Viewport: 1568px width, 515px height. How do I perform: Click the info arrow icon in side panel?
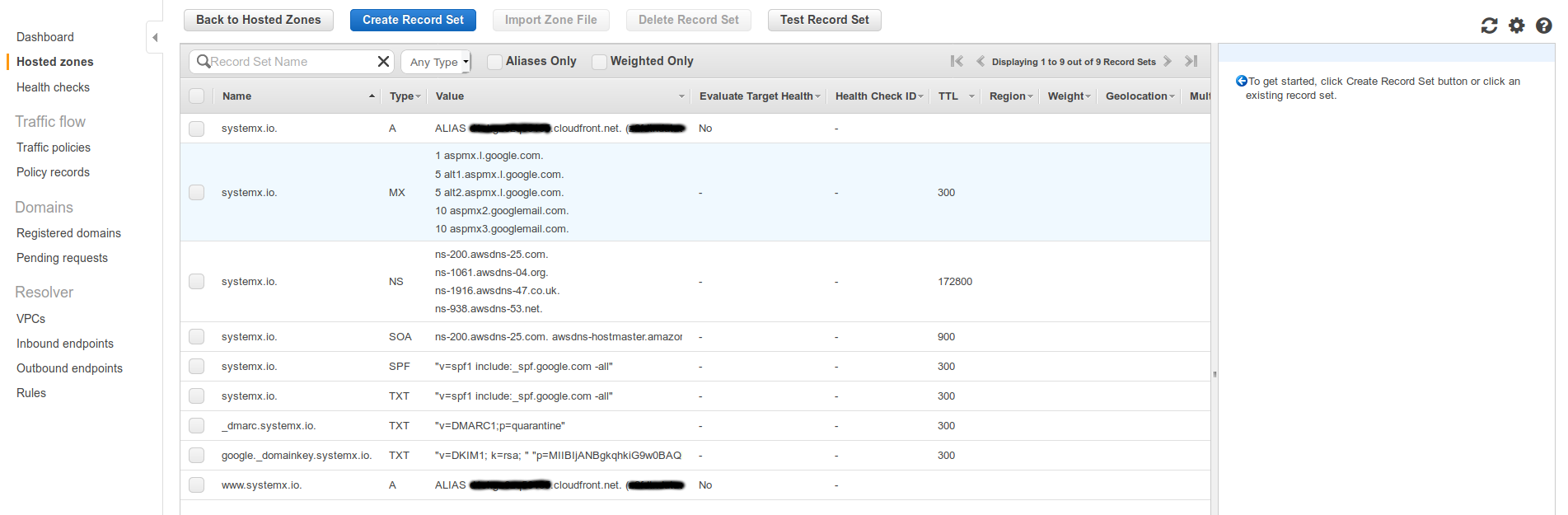pyautogui.click(x=1241, y=81)
